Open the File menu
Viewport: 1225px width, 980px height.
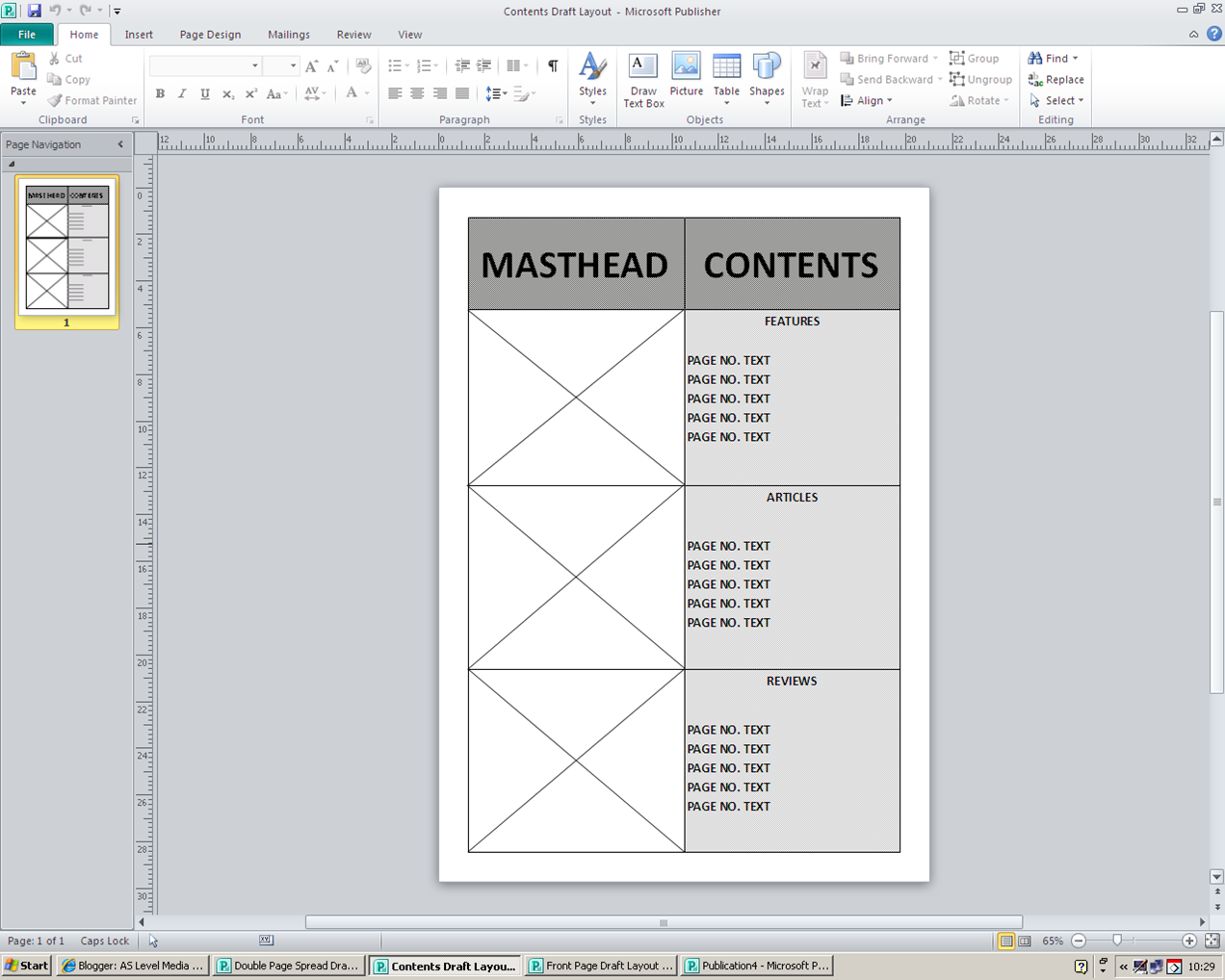click(28, 34)
